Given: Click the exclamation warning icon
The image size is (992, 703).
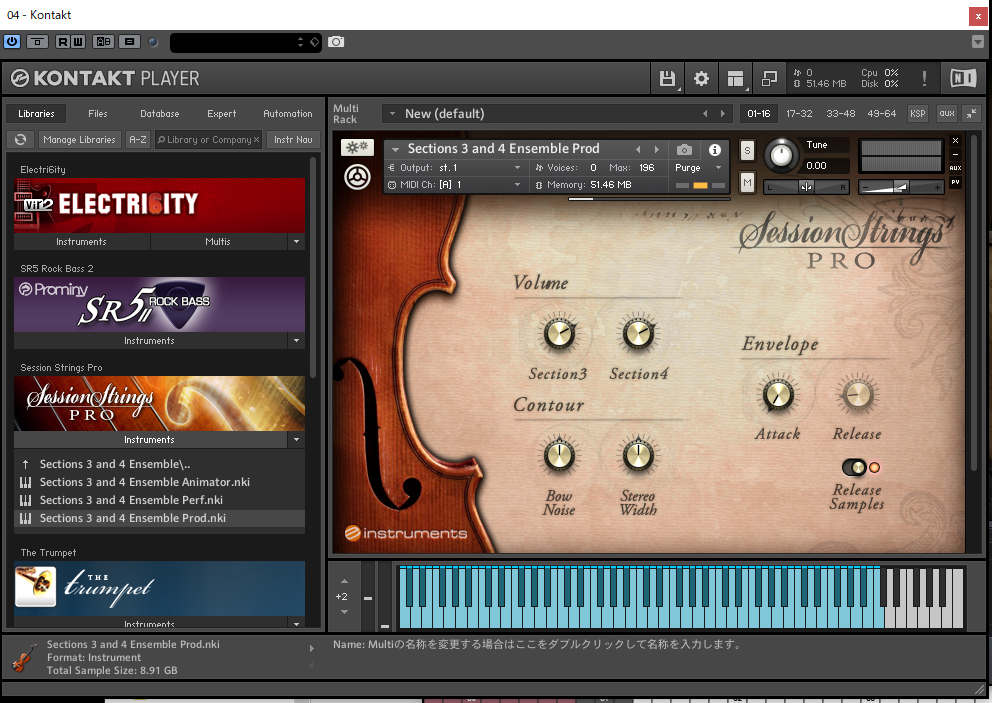Looking at the screenshot, I should pos(924,78).
